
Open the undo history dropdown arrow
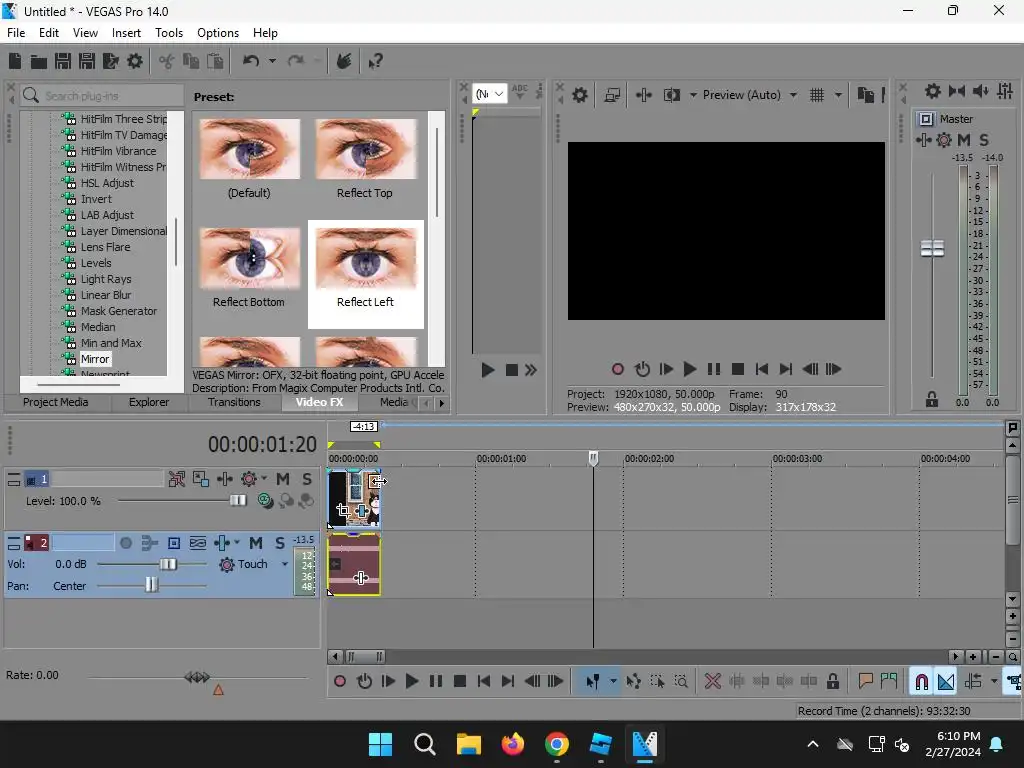click(x=272, y=61)
